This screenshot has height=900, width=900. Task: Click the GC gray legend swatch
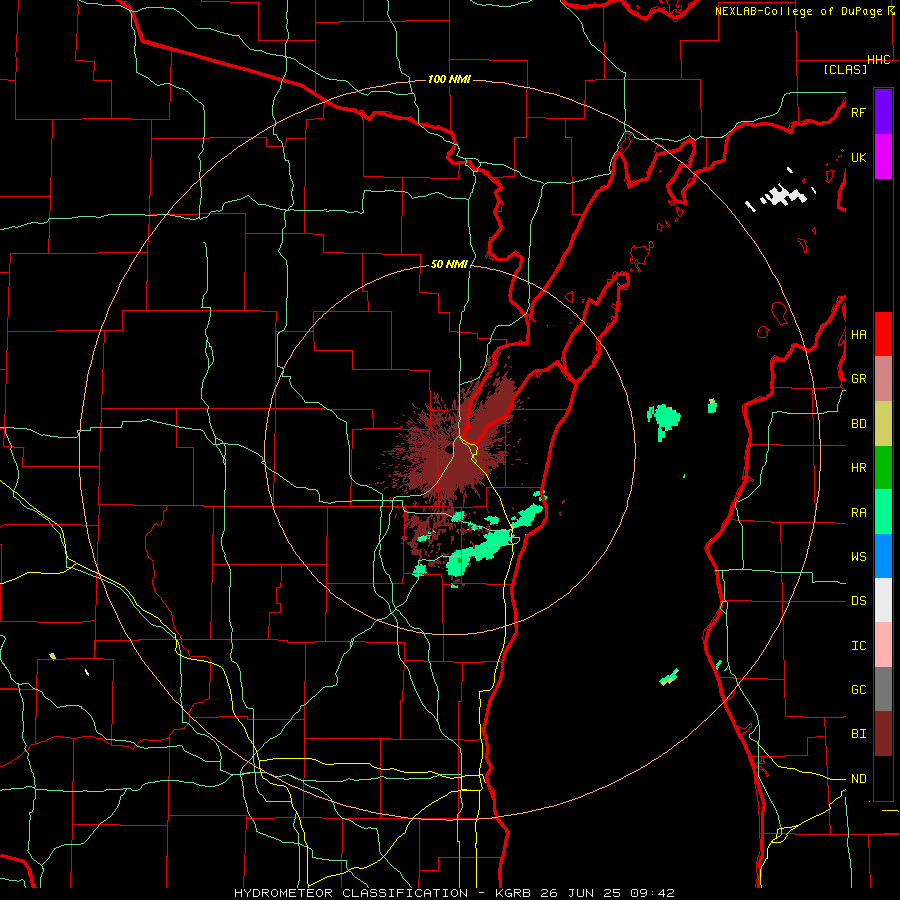(x=883, y=689)
